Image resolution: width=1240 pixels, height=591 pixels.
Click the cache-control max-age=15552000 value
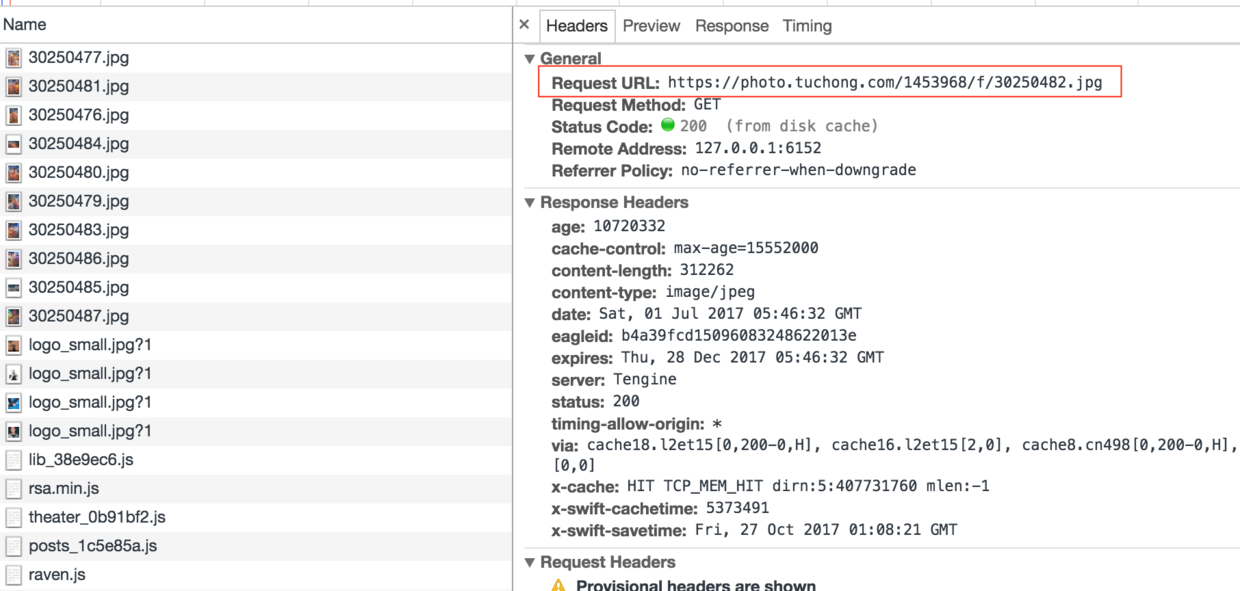pos(746,248)
